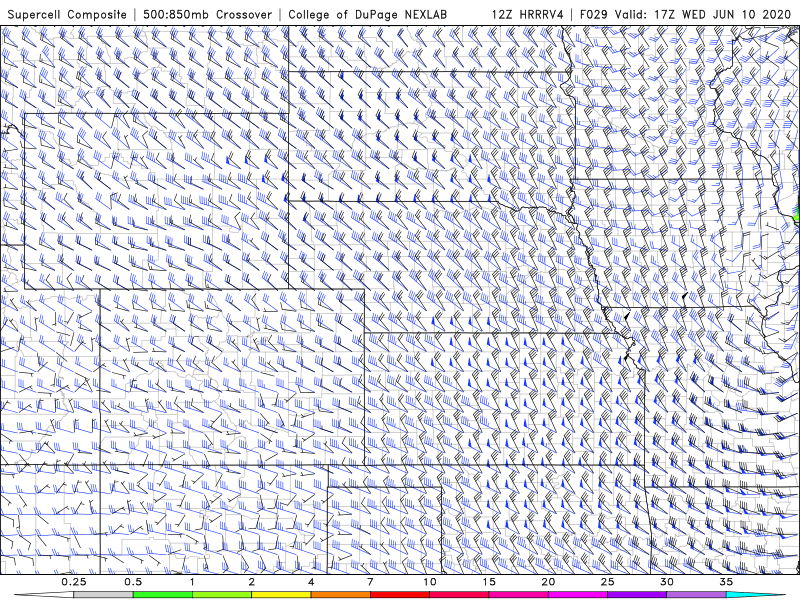Click the legend label 10
The height and width of the screenshot is (600, 800).
[430, 582]
